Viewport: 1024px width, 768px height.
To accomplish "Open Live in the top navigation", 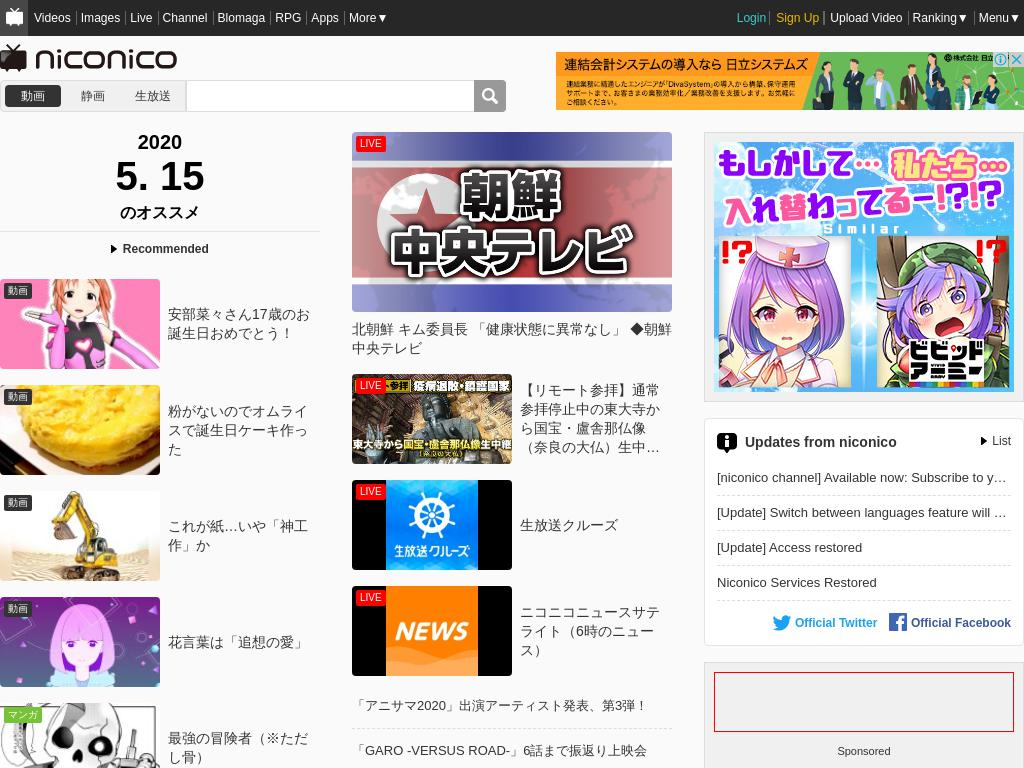I will pos(141,18).
